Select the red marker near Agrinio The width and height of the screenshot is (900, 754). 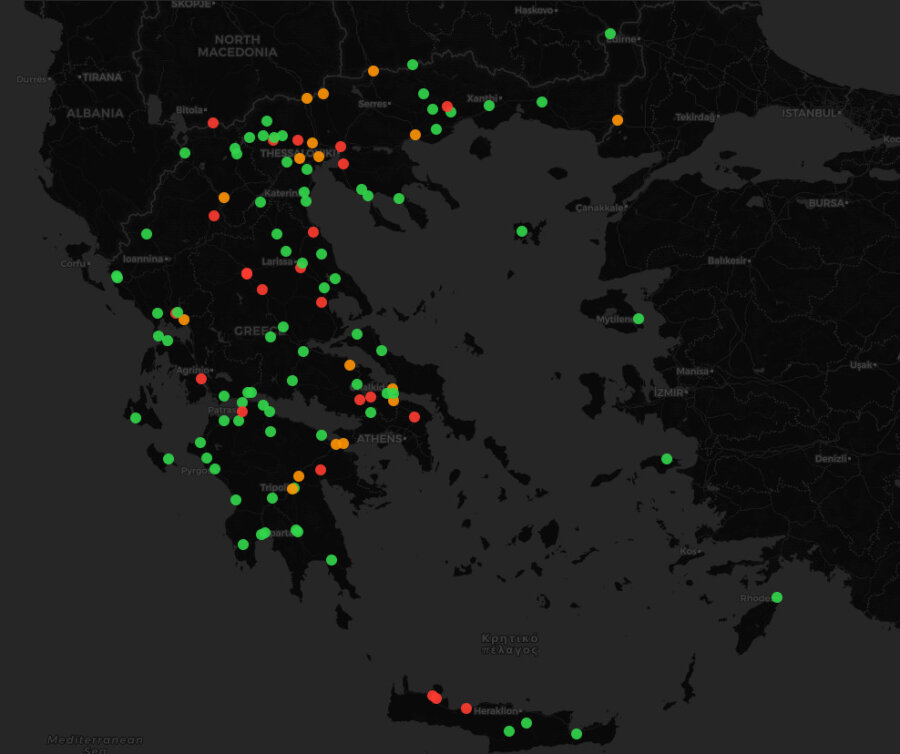[201, 379]
